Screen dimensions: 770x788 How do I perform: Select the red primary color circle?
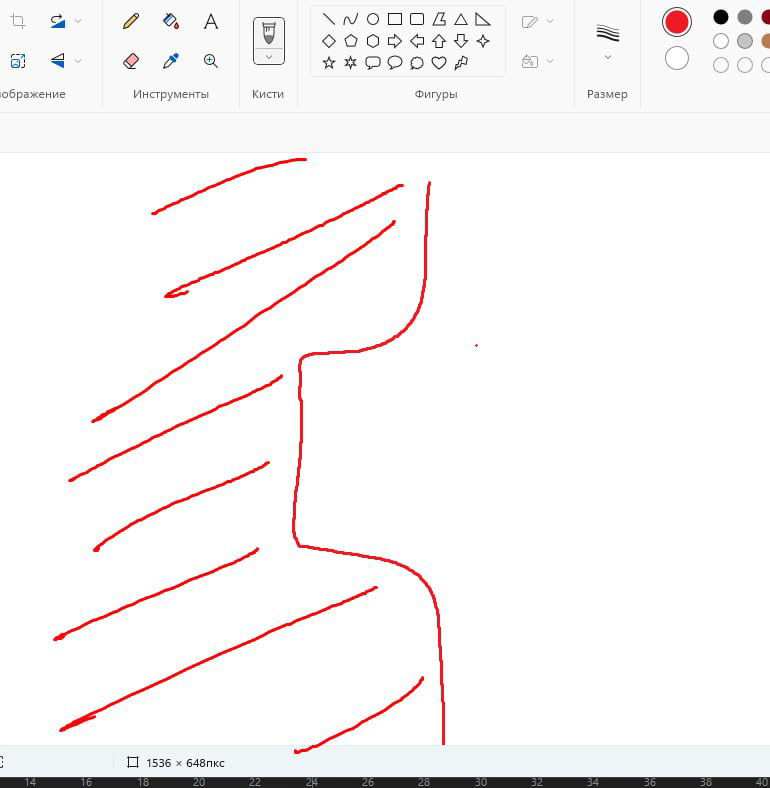pos(677,22)
